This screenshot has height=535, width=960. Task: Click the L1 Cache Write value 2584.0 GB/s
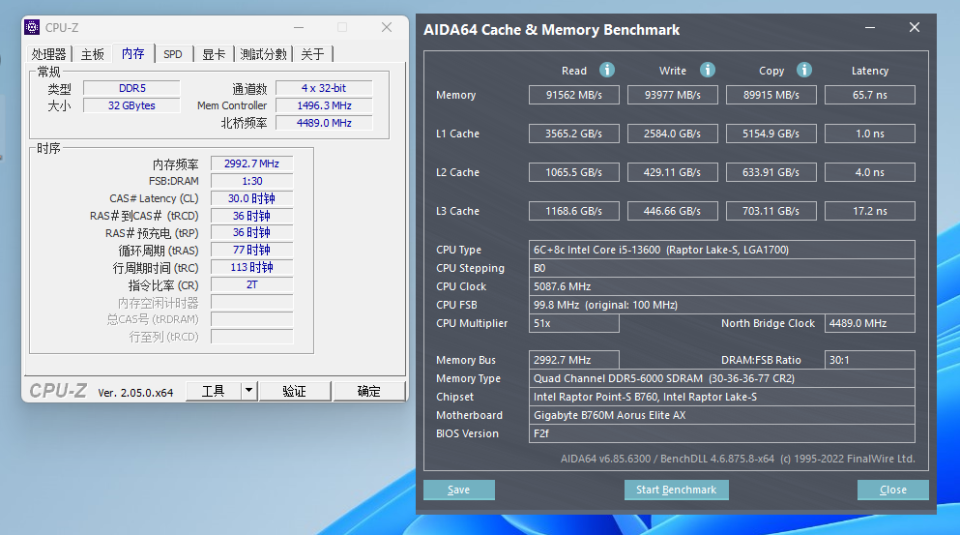point(672,133)
